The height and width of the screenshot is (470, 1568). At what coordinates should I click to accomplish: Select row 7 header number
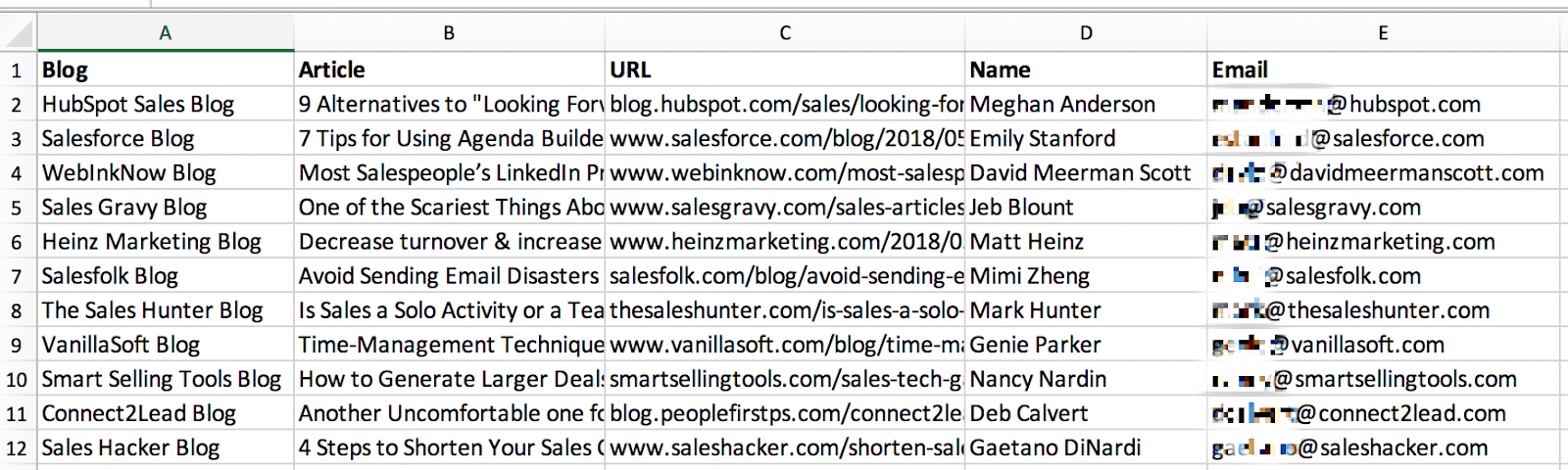click(x=17, y=276)
